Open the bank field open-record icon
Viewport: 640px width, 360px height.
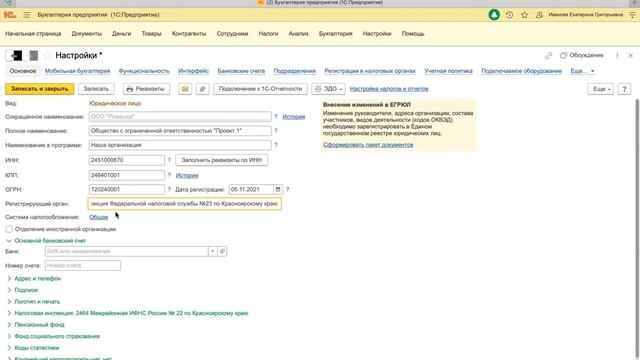[222, 251]
